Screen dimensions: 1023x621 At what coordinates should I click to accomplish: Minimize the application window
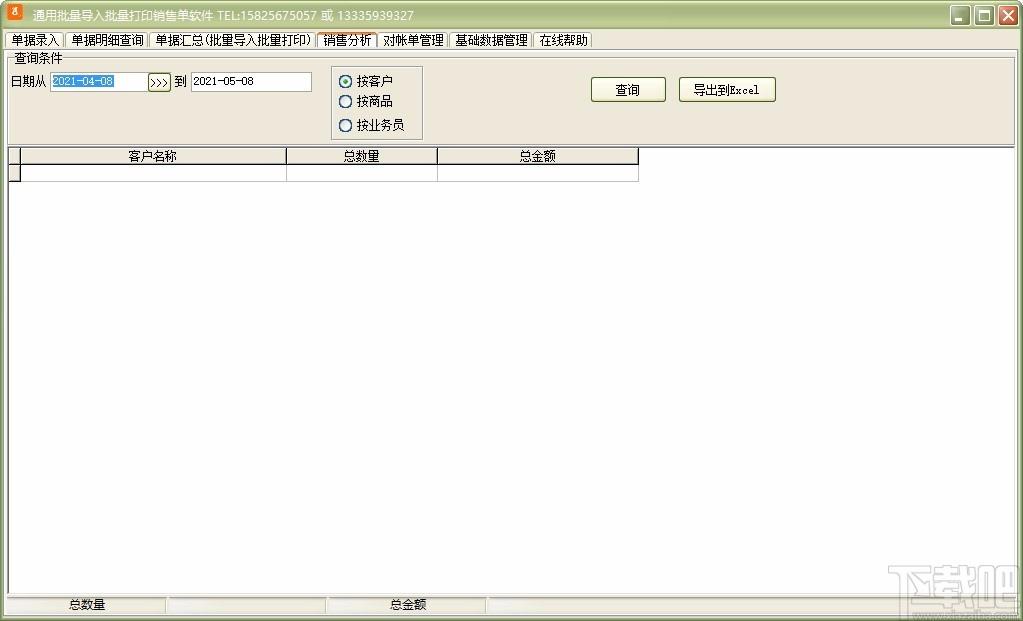pyautogui.click(x=960, y=15)
